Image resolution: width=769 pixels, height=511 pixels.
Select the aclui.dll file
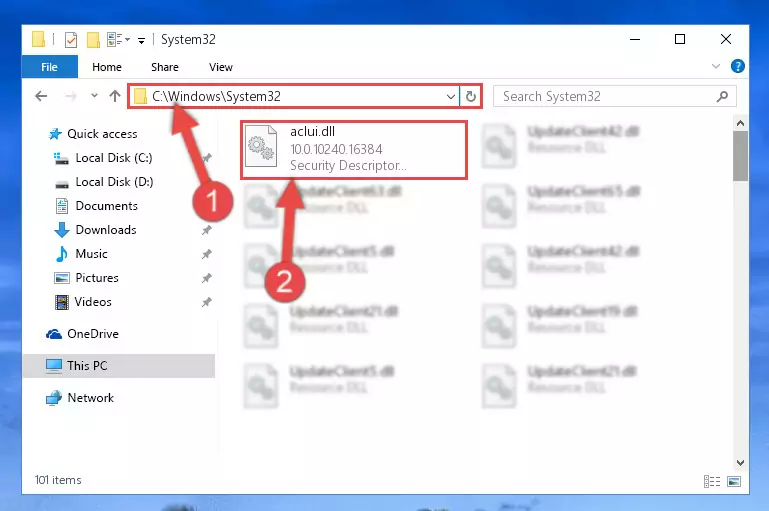[354, 150]
